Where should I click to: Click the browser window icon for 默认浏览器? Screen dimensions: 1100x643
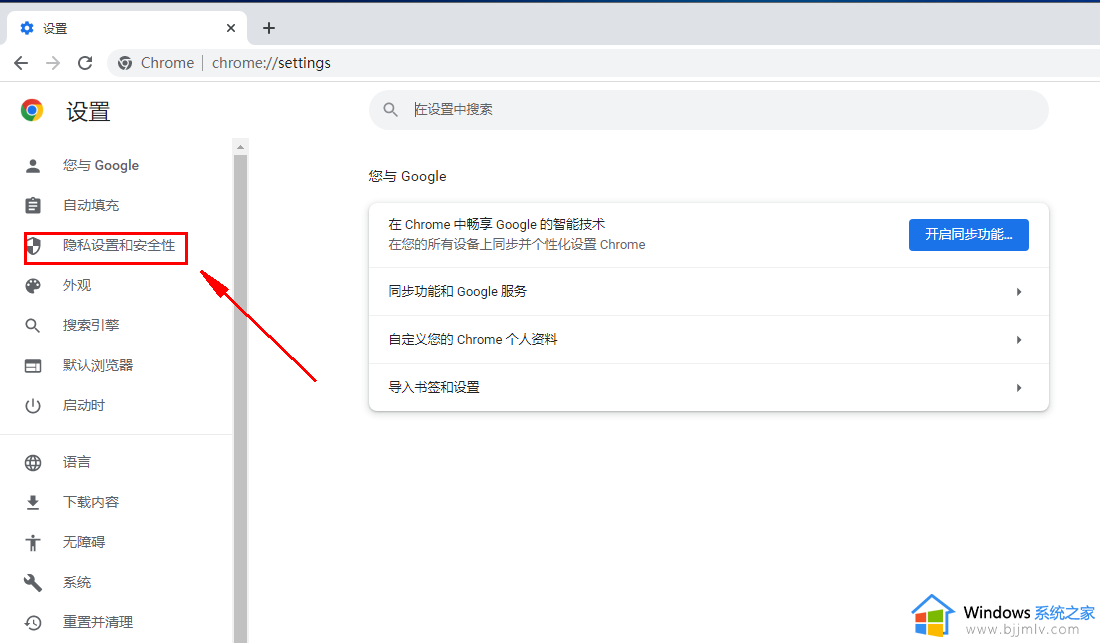pos(33,366)
